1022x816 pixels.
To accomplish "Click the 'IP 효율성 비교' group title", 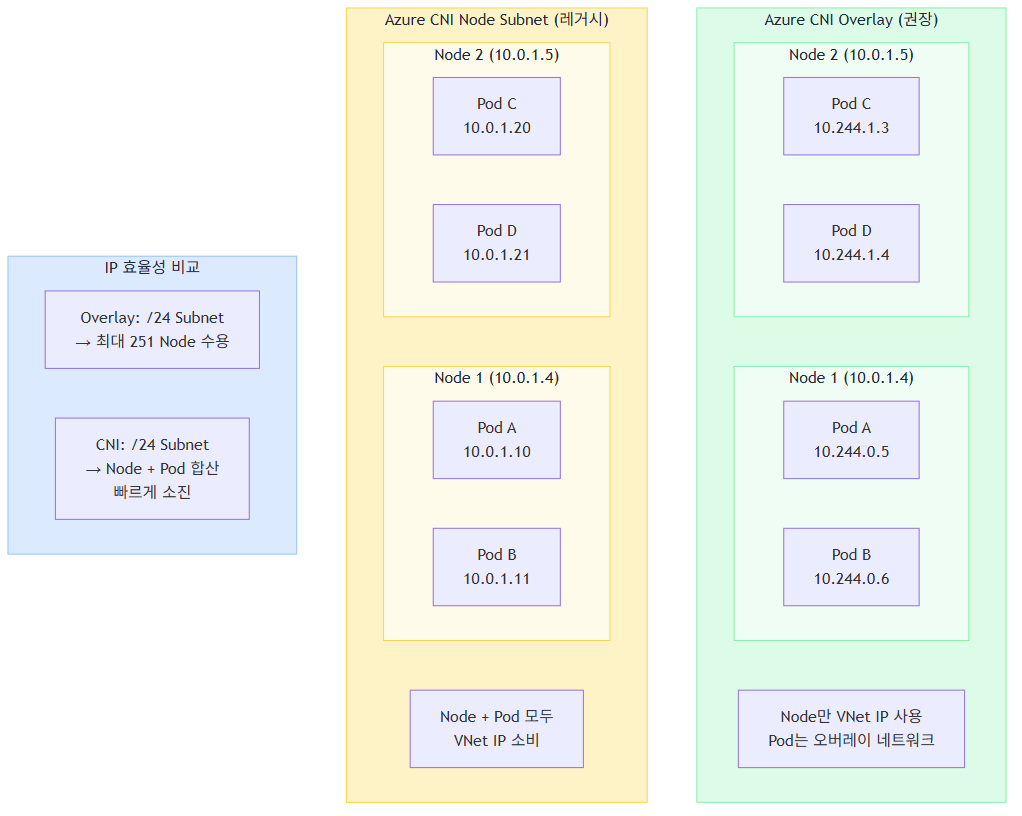I will 152,267.
